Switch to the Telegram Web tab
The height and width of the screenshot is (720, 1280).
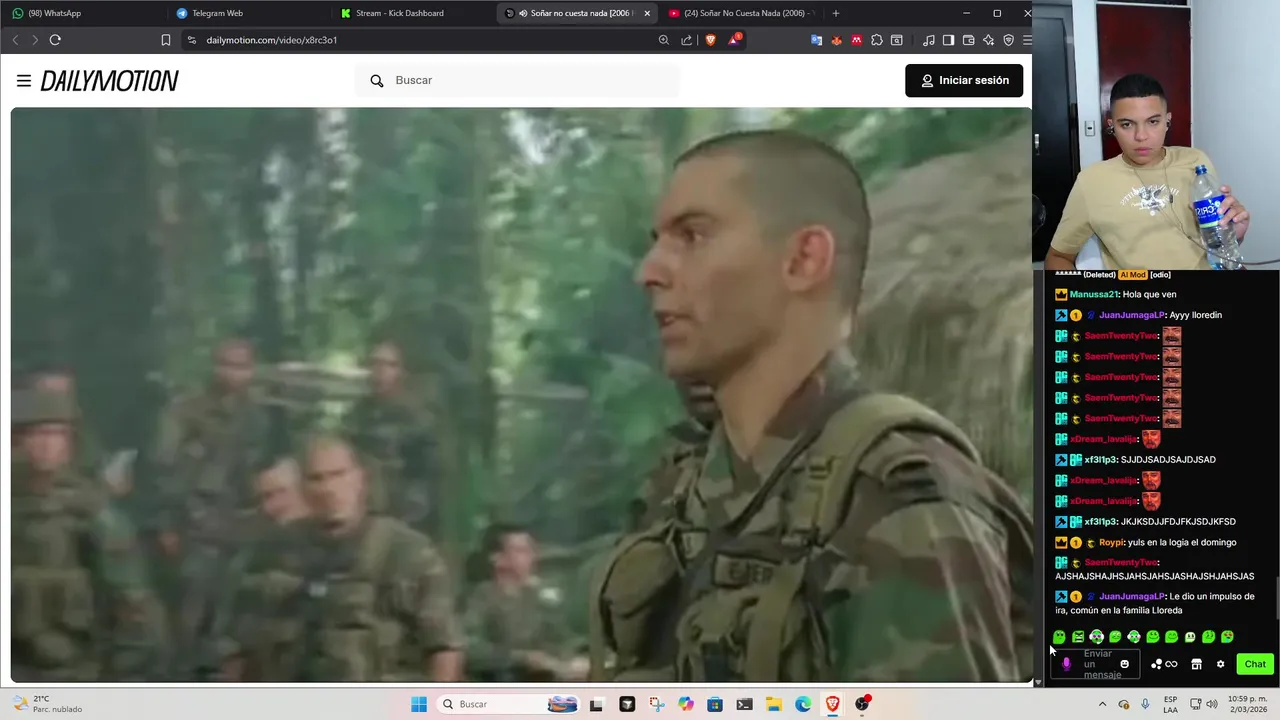point(245,13)
